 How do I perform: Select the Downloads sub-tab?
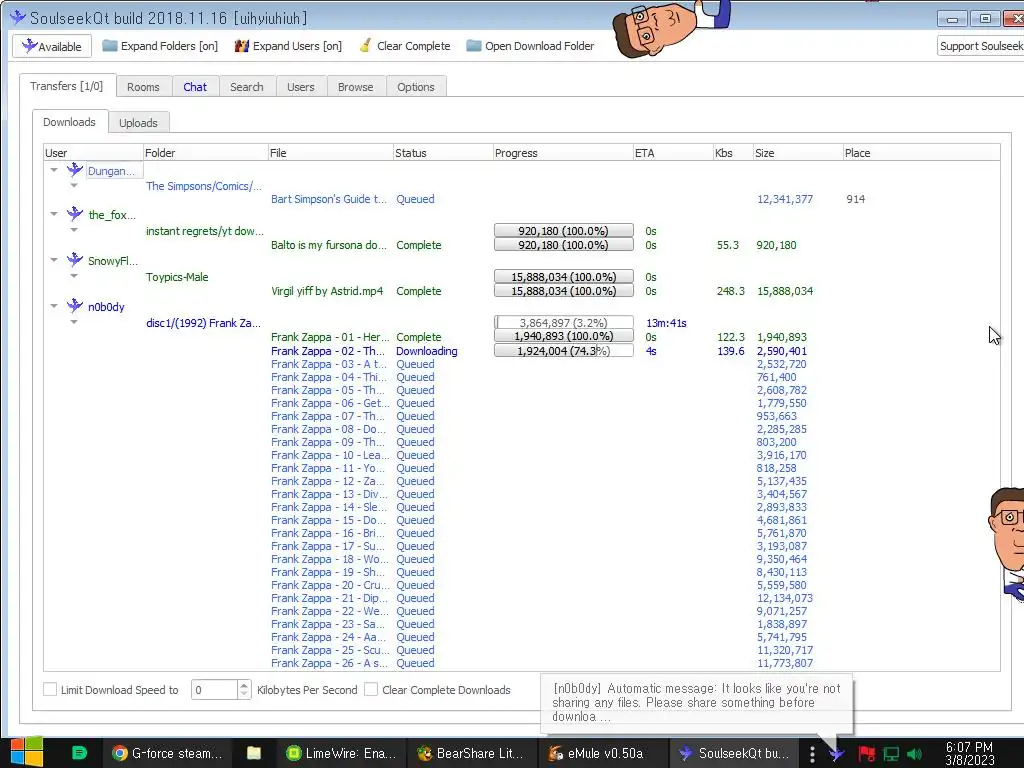[69, 122]
